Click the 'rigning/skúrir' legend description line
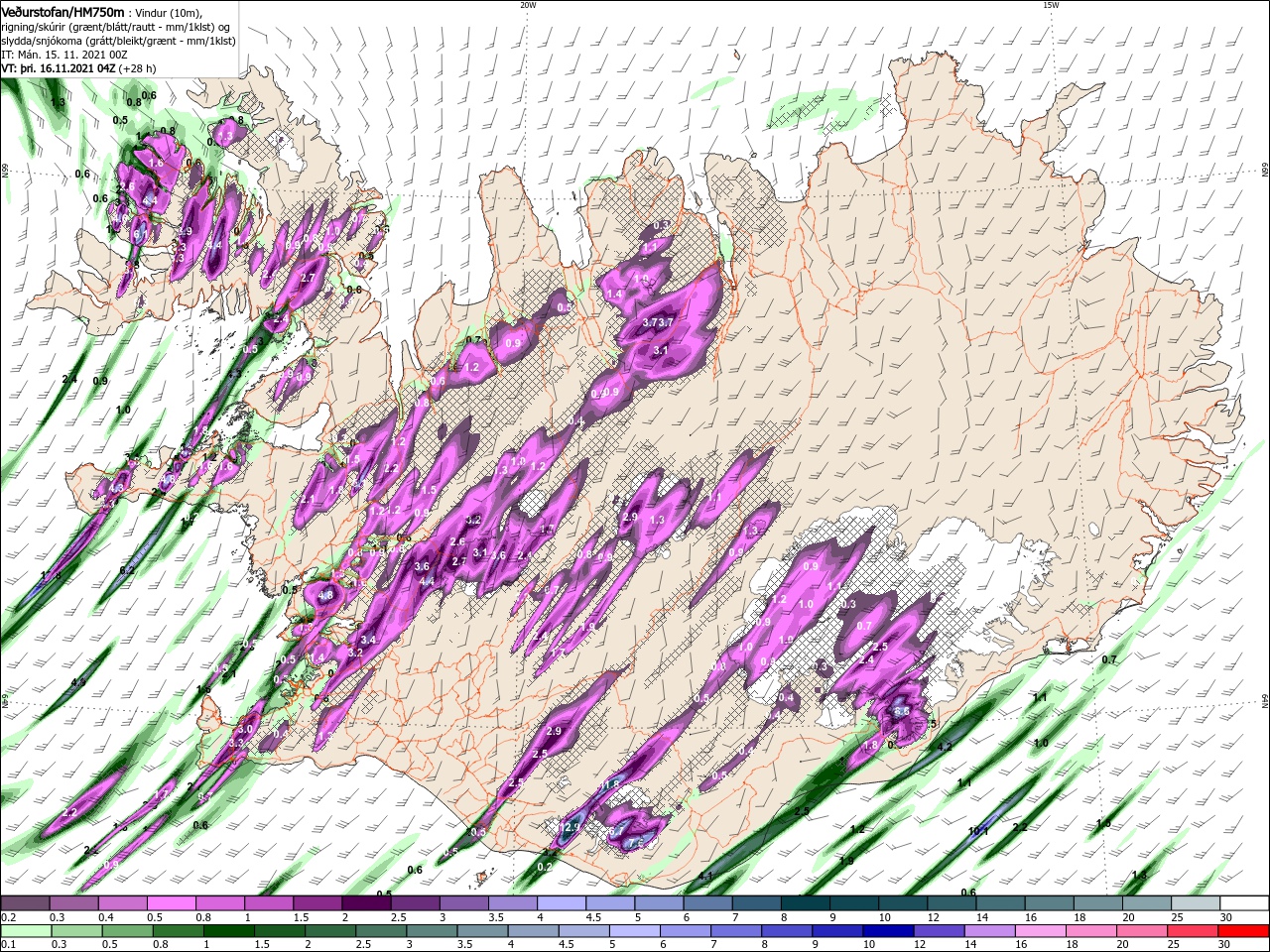1270x952 pixels. coord(115,27)
